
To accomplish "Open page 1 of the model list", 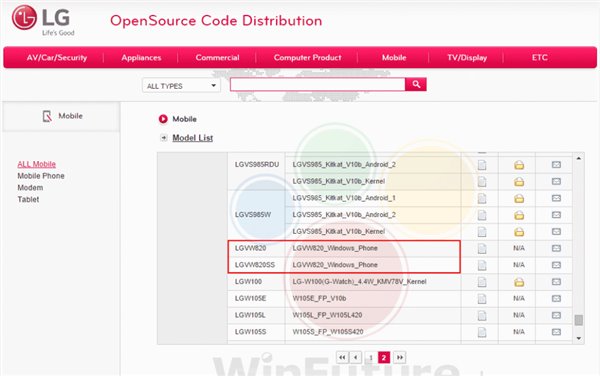I will coord(370,358).
